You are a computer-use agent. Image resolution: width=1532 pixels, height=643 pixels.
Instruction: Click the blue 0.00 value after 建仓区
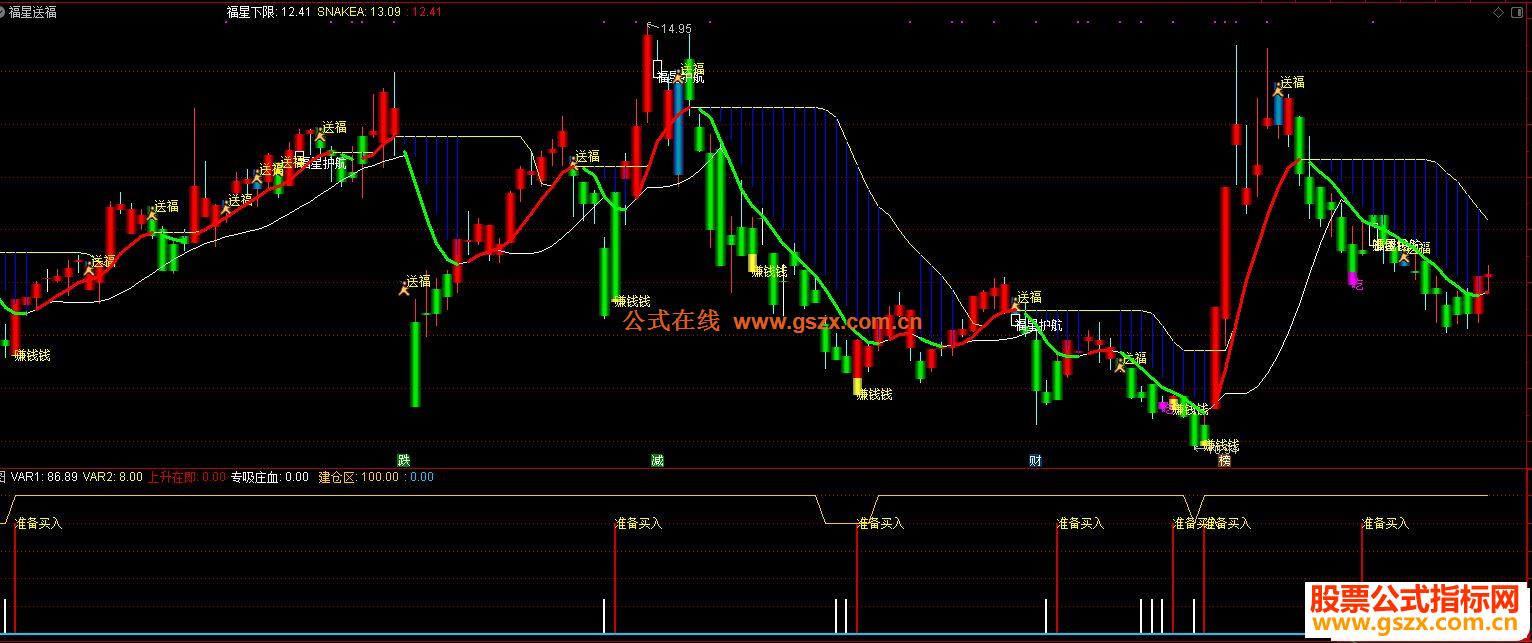tap(421, 477)
